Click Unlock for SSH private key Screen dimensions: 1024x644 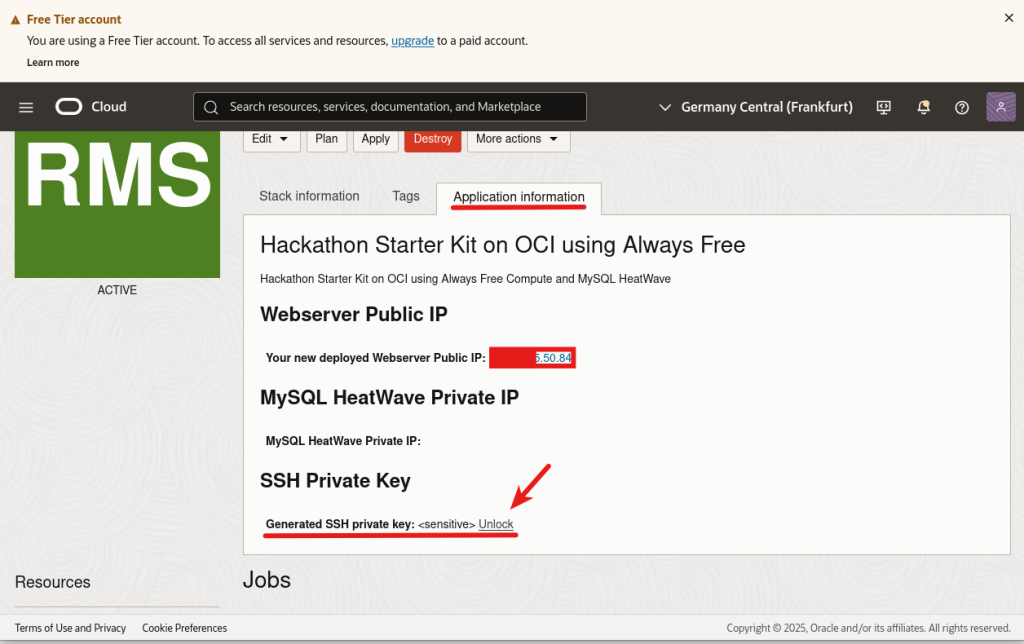pos(496,524)
